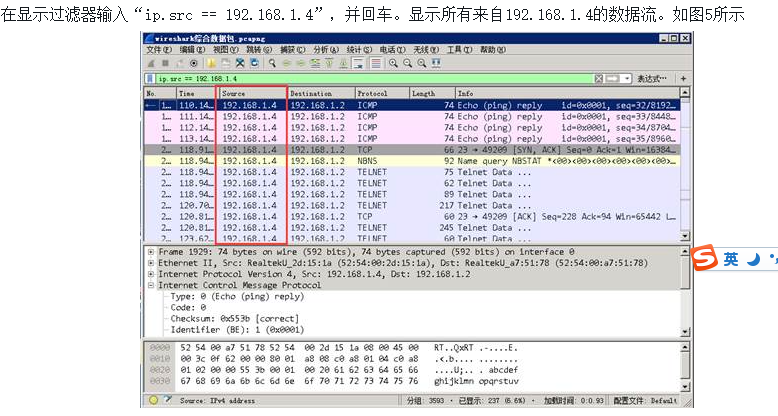Open the 跳转 menu
Viewport: 778px width, 416px height.
click(x=259, y=50)
